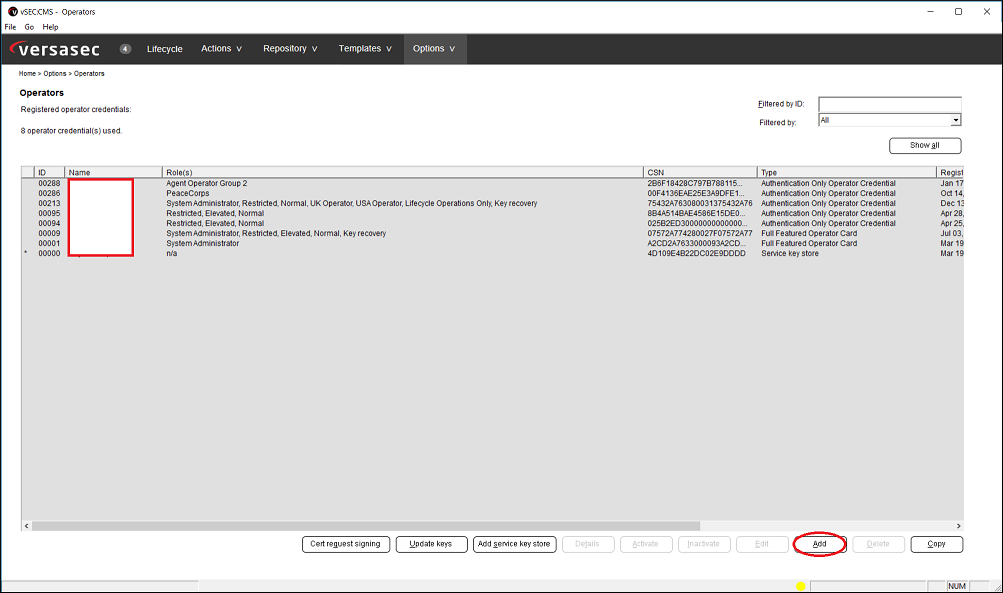Select operator row with ID 00288

tap(493, 184)
